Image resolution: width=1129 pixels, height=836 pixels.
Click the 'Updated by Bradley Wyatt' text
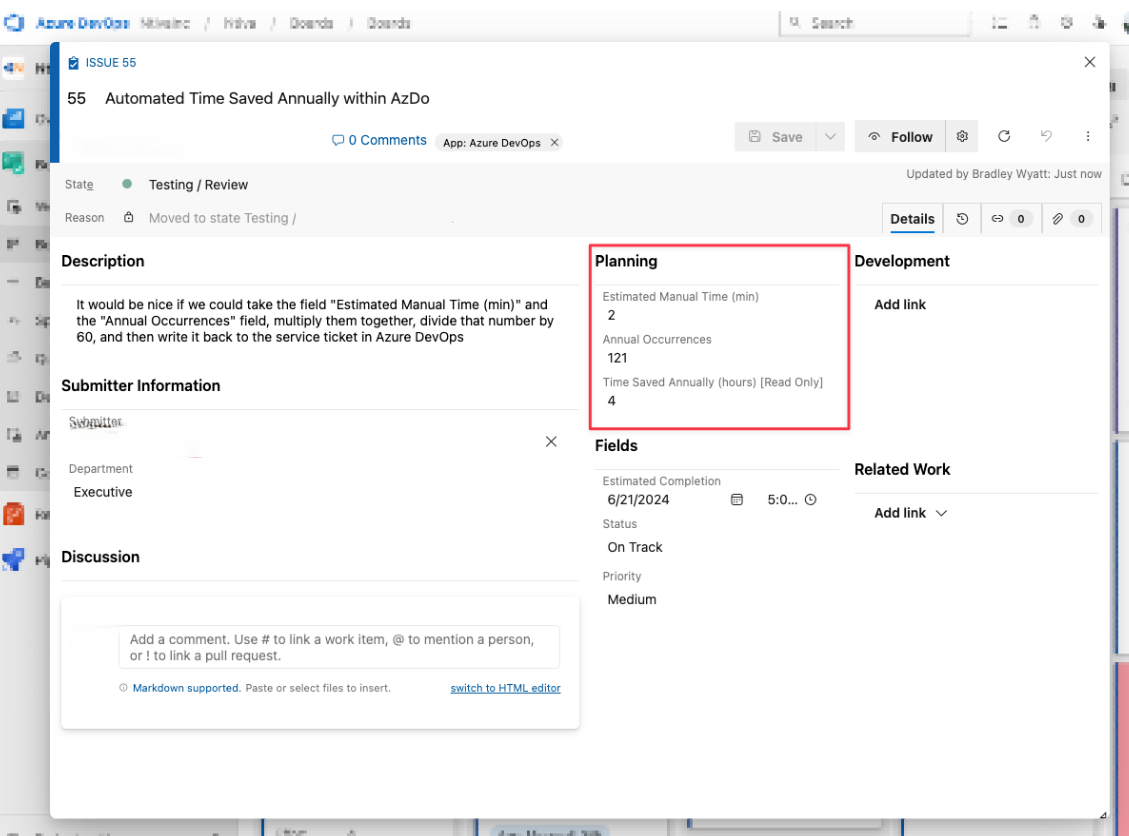click(x=1004, y=174)
